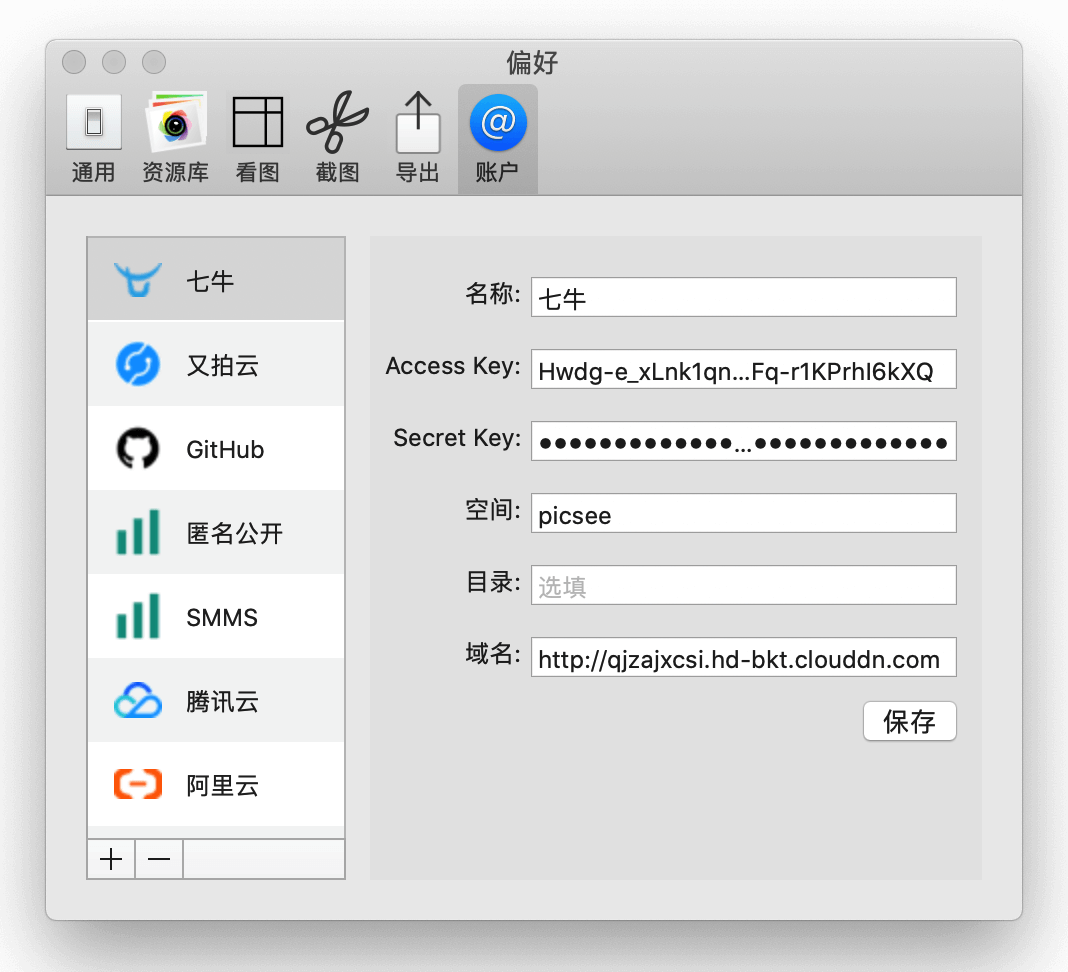Focus the 目录 optional directory field
Screen dimensions: 1068x972
point(743,585)
